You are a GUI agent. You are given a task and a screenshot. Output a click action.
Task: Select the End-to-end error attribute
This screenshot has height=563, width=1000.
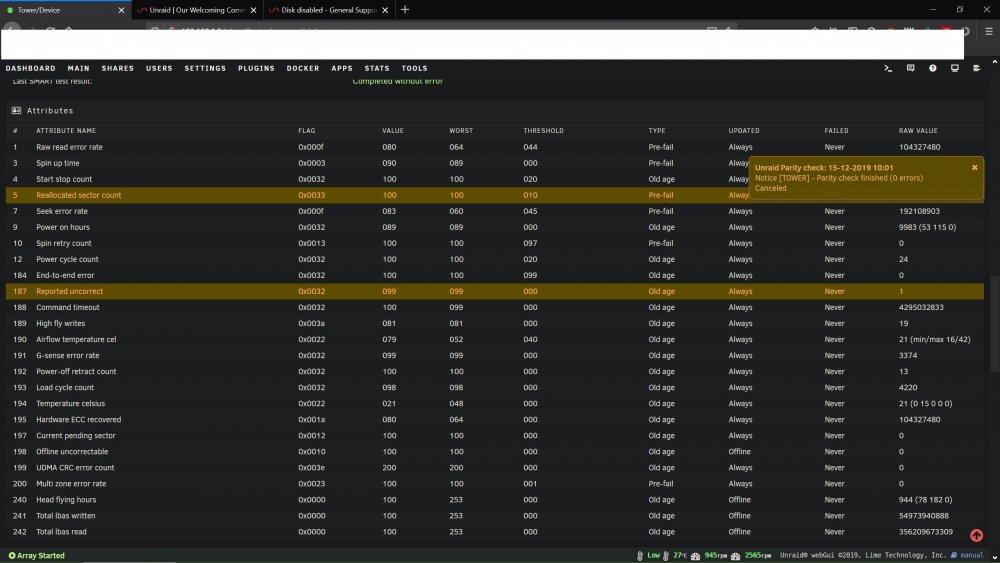pos(65,275)
